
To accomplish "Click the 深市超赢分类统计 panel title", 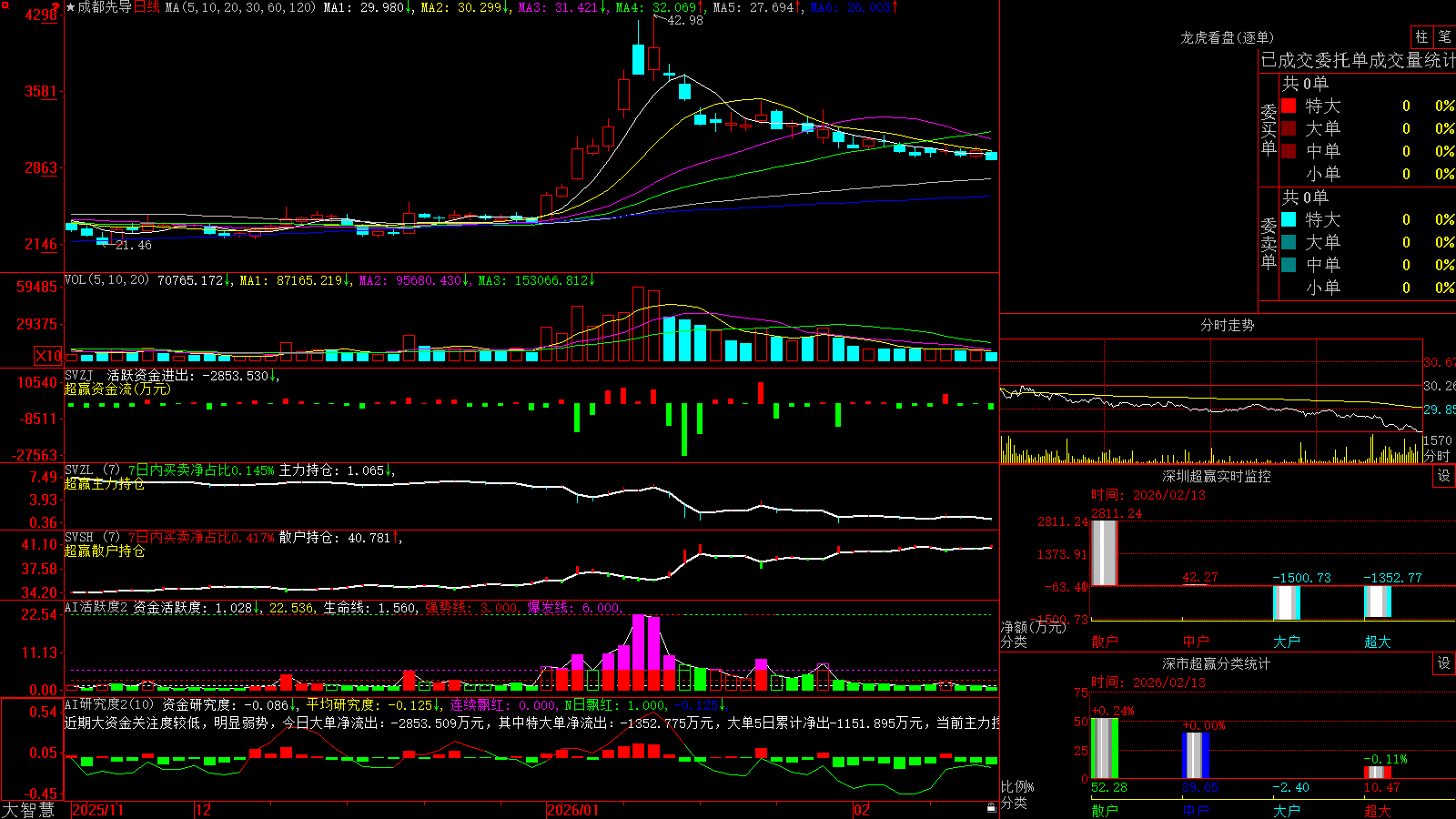I will tap(1216, 663).
